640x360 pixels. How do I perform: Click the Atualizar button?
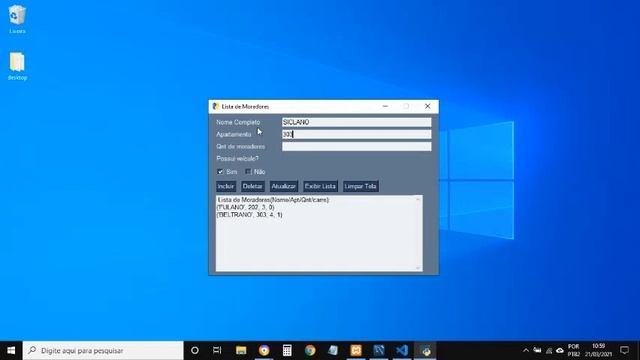coord(283,187)
